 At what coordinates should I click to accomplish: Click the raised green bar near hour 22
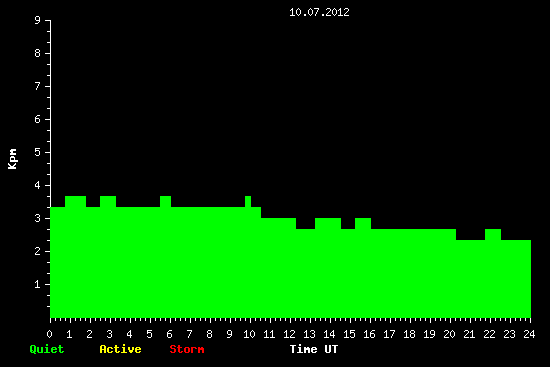coord(493,234)
